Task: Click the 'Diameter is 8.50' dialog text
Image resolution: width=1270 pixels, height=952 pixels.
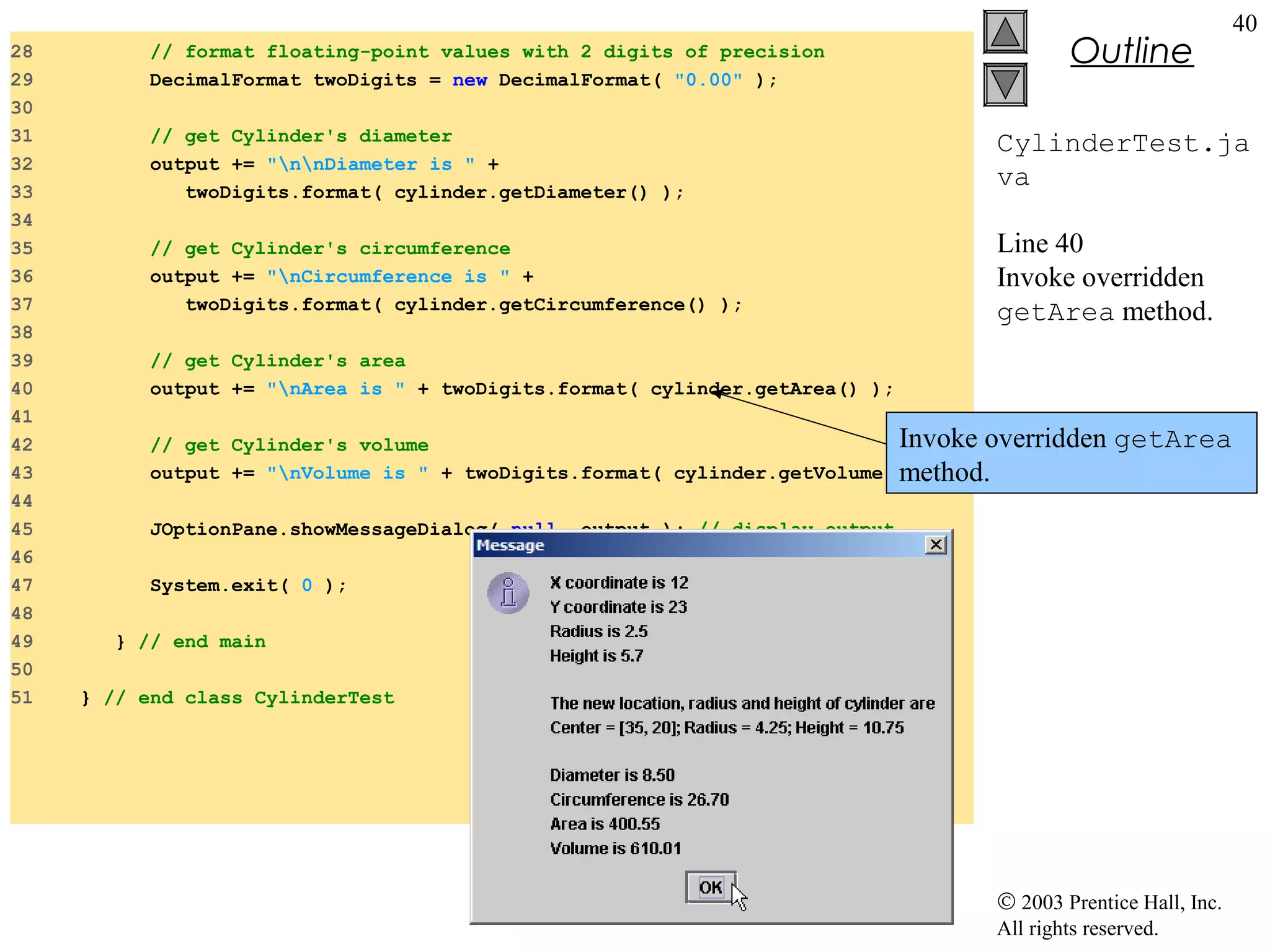Action: point(612,775)
